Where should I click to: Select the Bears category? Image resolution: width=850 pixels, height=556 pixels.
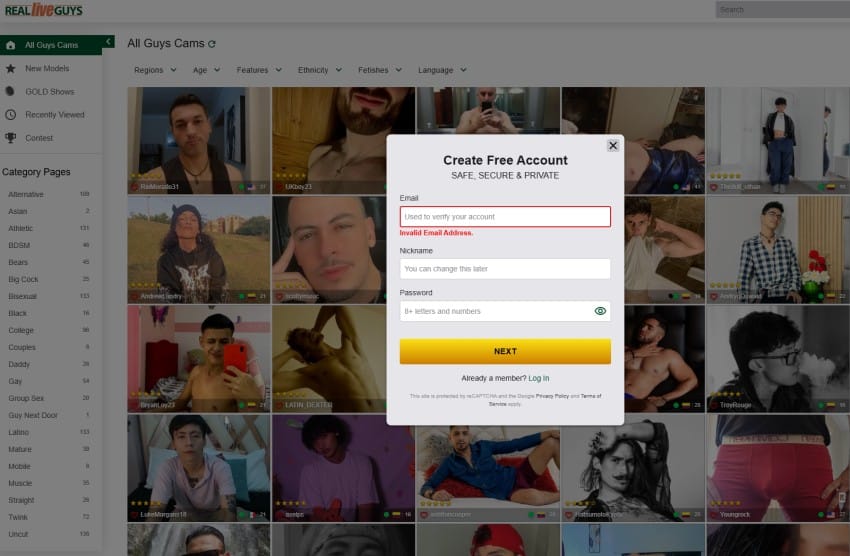[18, 262]
